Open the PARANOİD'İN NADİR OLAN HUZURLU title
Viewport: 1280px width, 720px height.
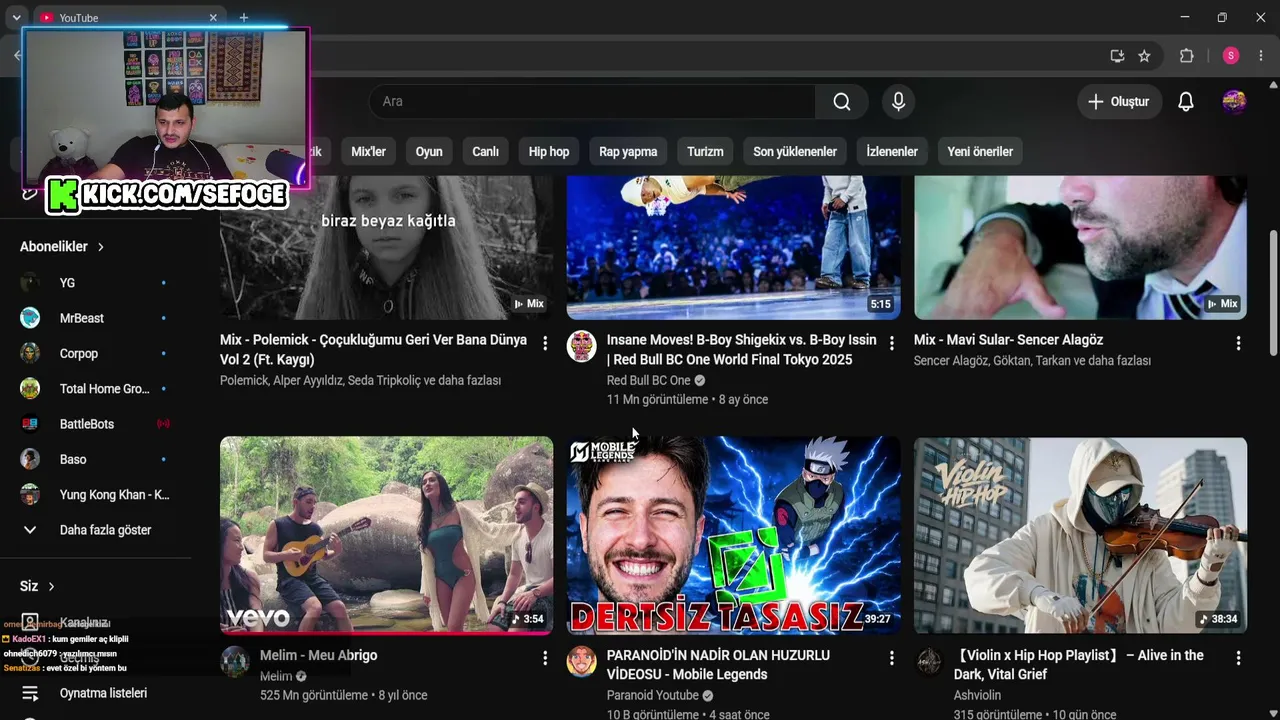click(718, 665)
